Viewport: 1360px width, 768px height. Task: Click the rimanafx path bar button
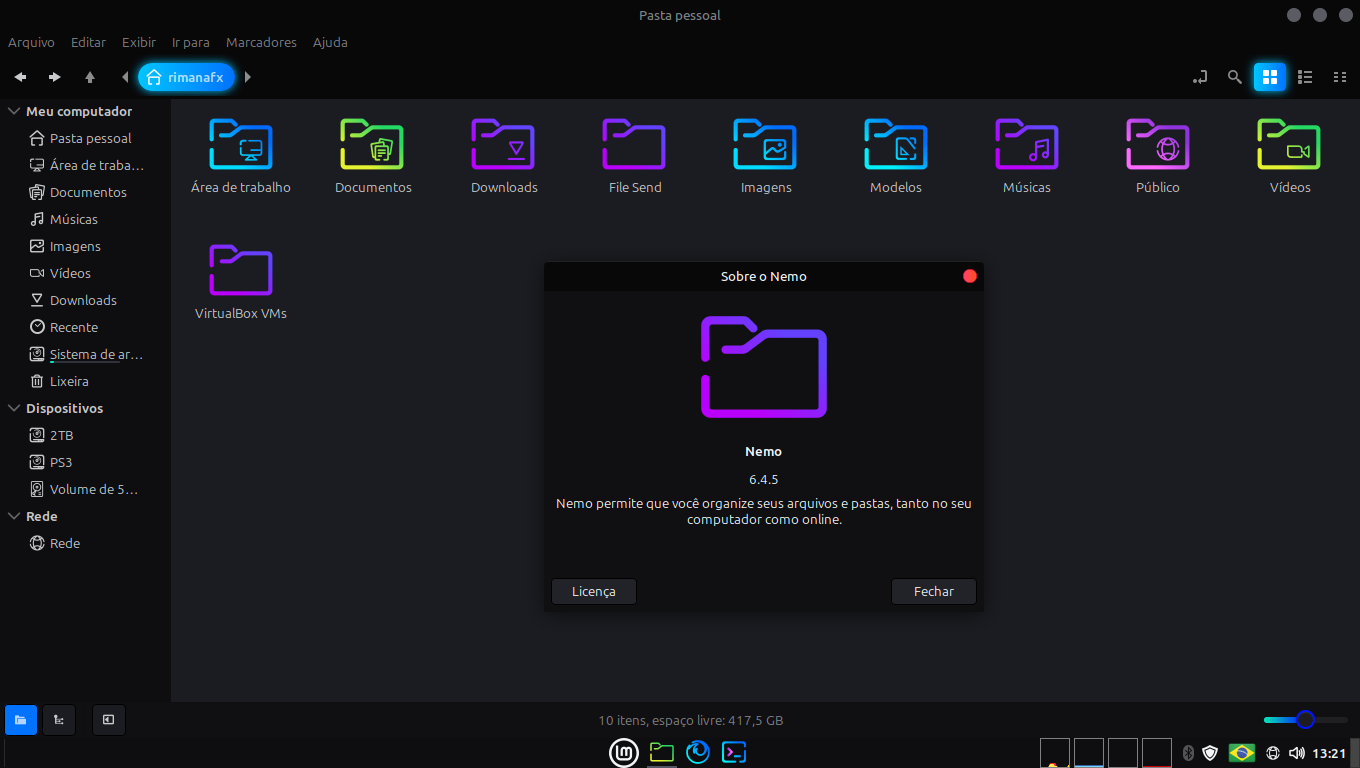(x=186, y=77)
